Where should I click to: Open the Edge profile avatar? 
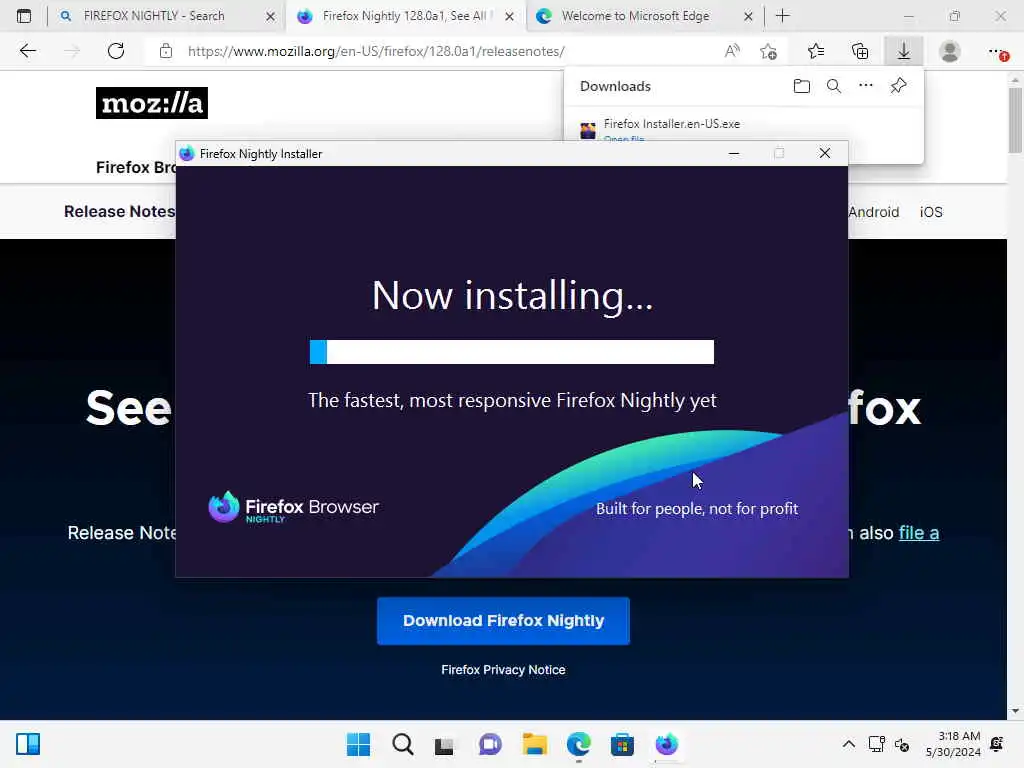(950, 51)
